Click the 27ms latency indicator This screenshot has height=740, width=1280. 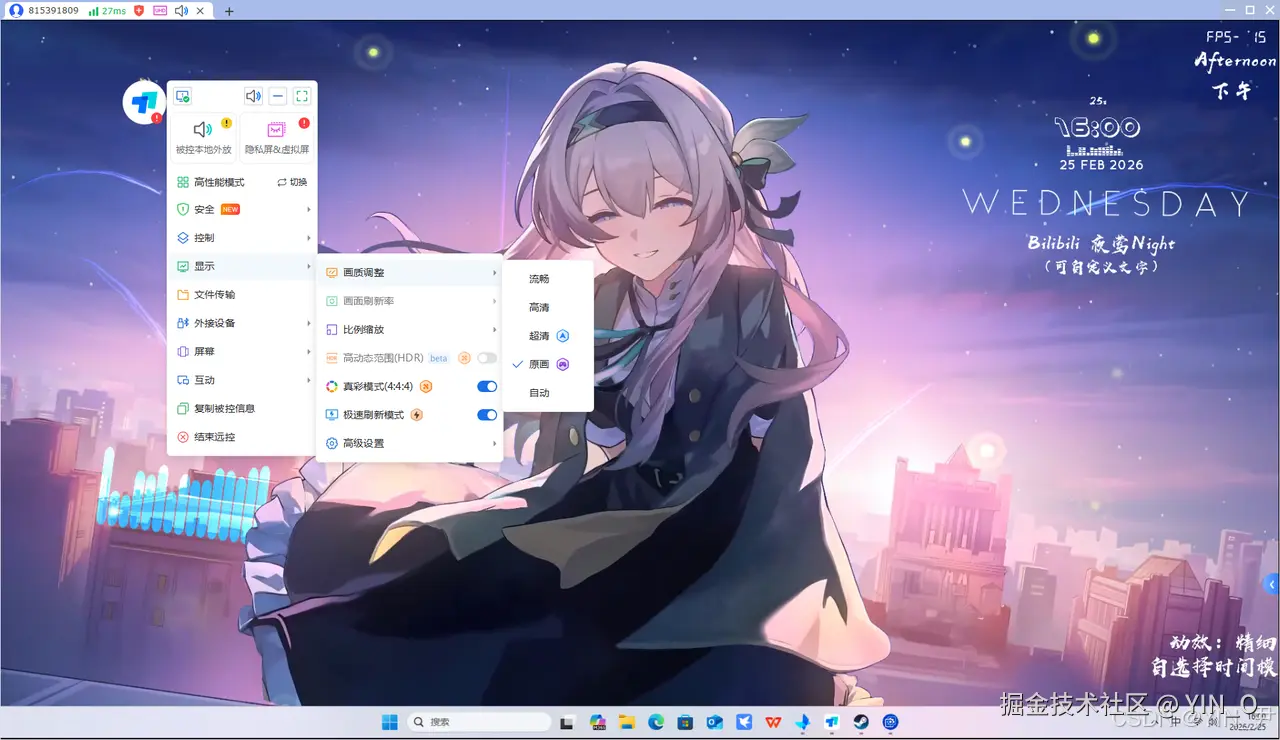pos(112,10)
